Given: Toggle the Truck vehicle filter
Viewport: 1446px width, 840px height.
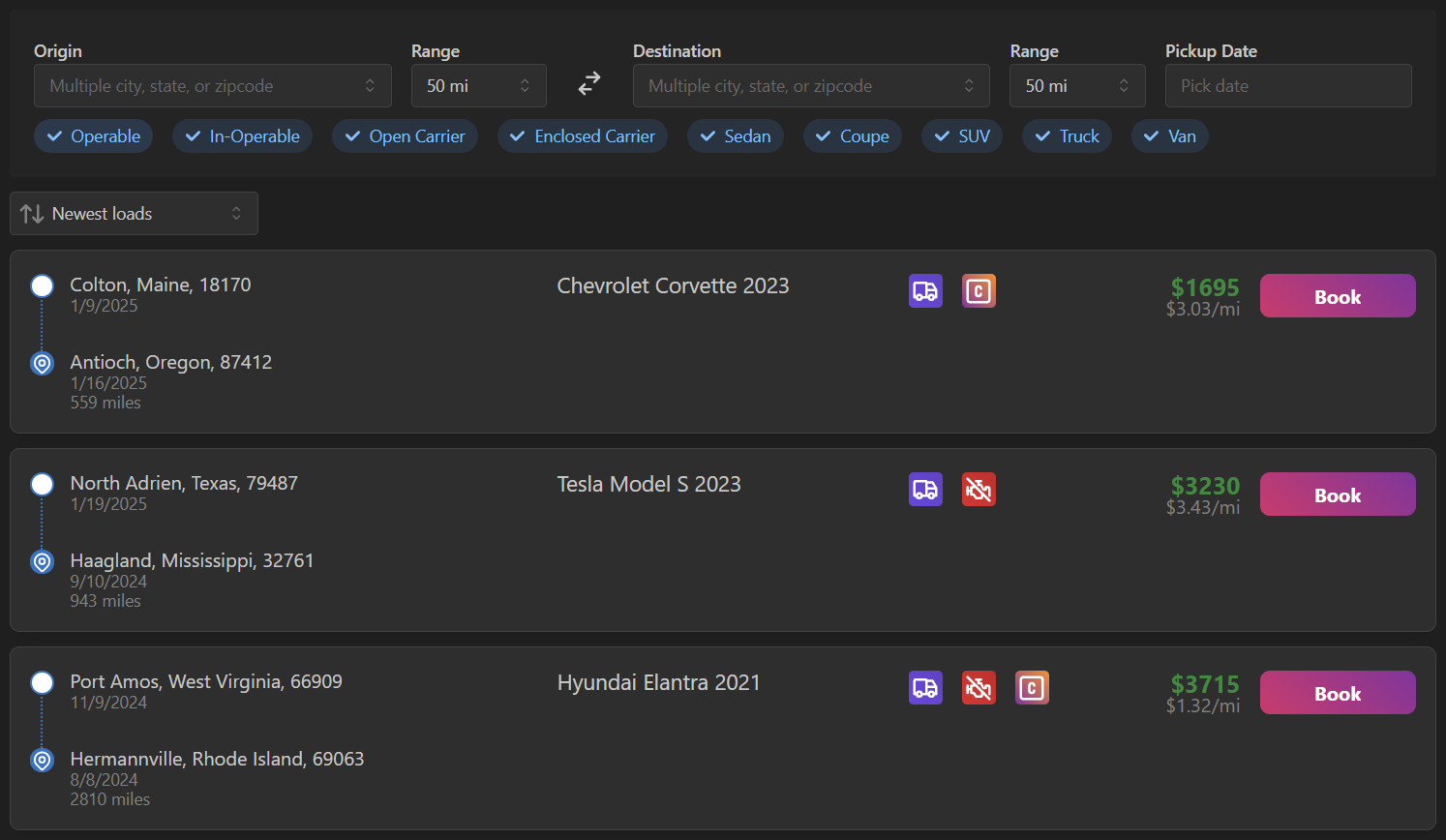Looking at the screenshot, I should coord(1067,136).
